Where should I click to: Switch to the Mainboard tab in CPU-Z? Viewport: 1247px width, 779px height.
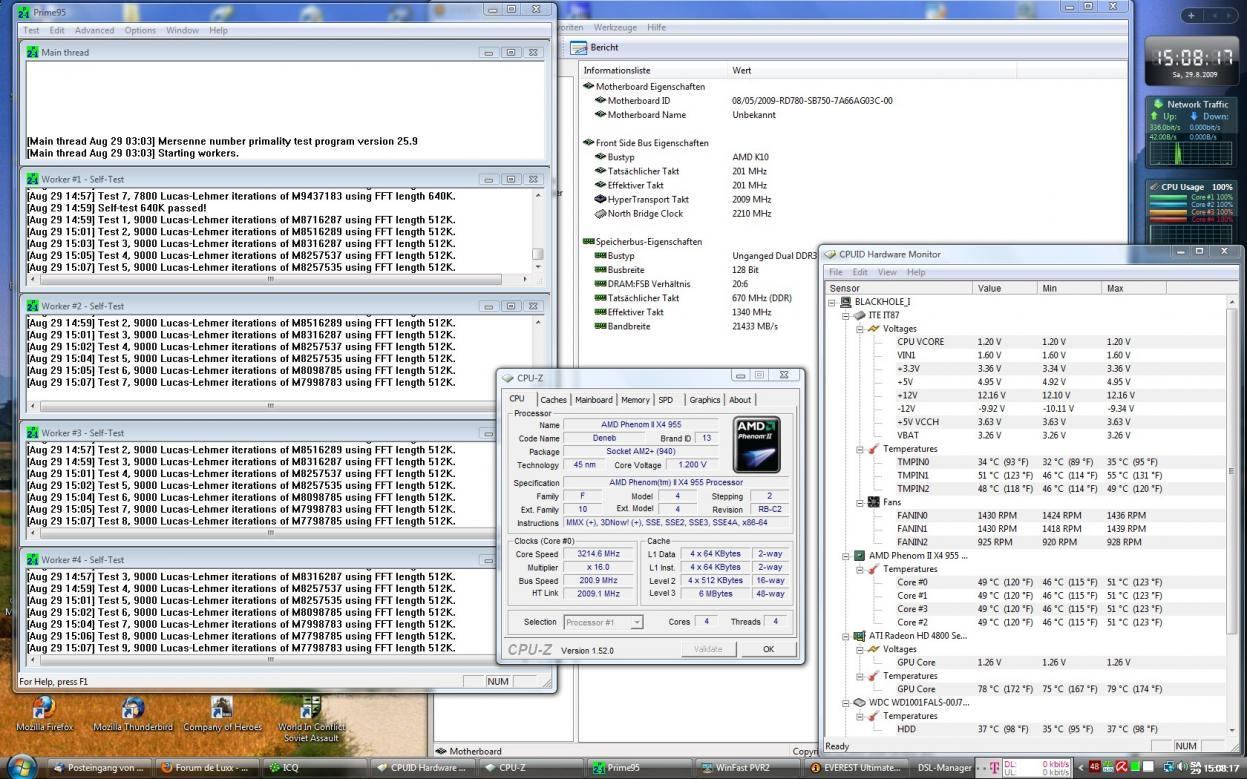click(593, 400)
